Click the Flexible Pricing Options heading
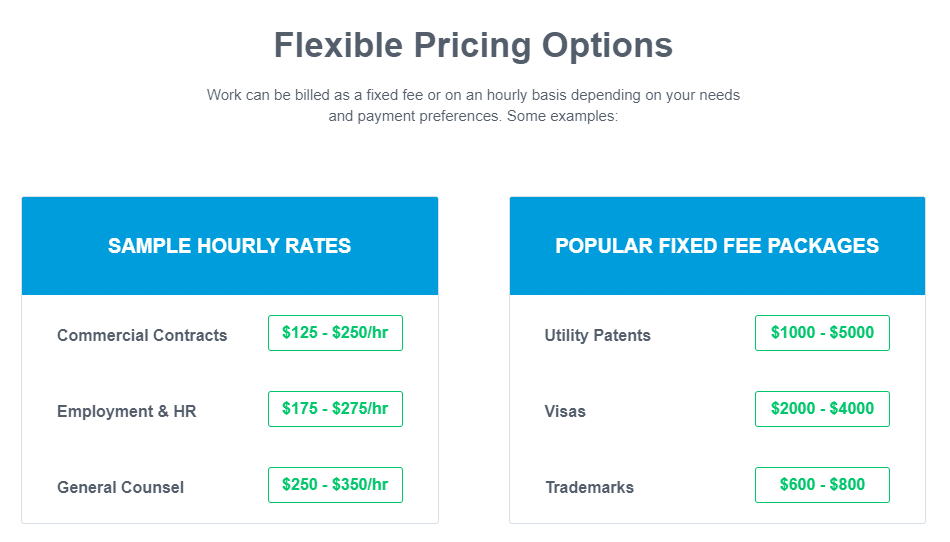 (x=473, y=45)
